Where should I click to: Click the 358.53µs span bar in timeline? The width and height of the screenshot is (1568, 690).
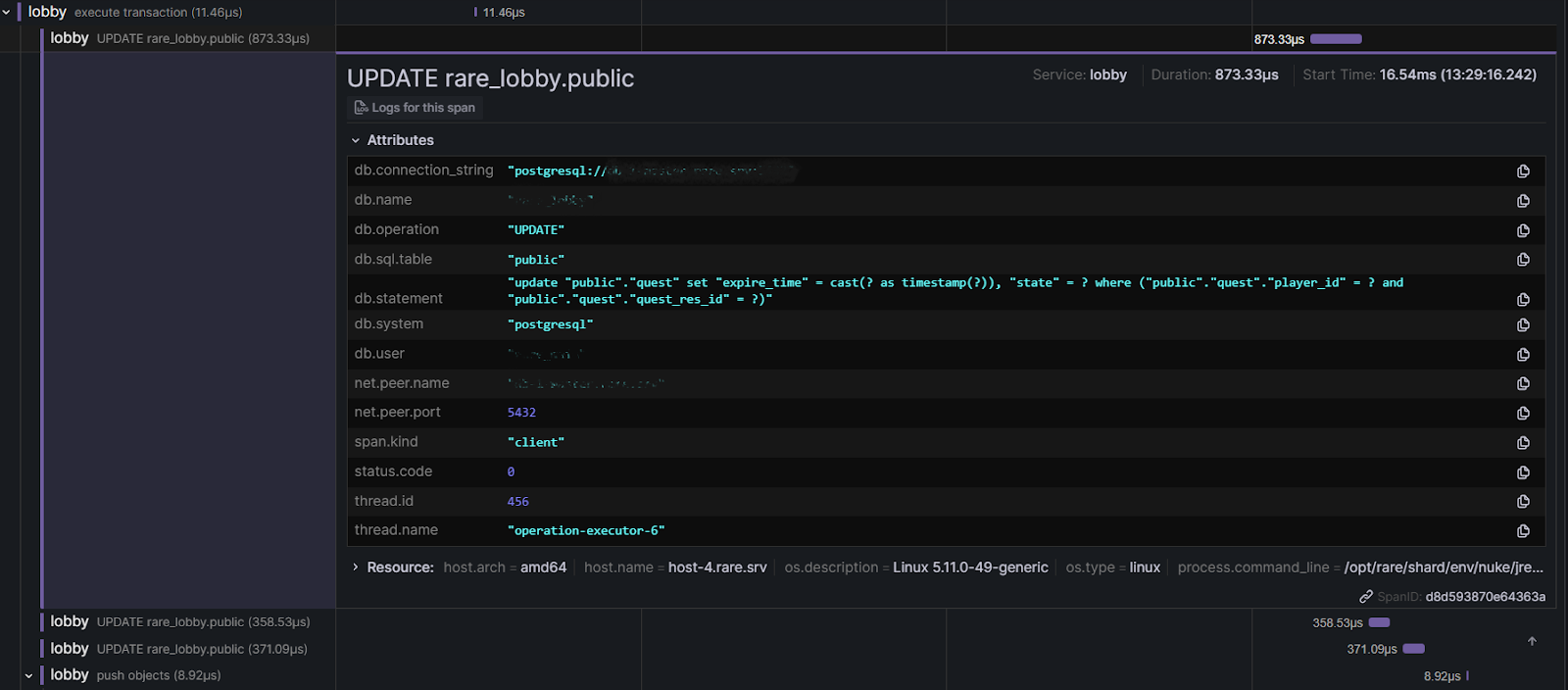click(x=1379, y=622)
